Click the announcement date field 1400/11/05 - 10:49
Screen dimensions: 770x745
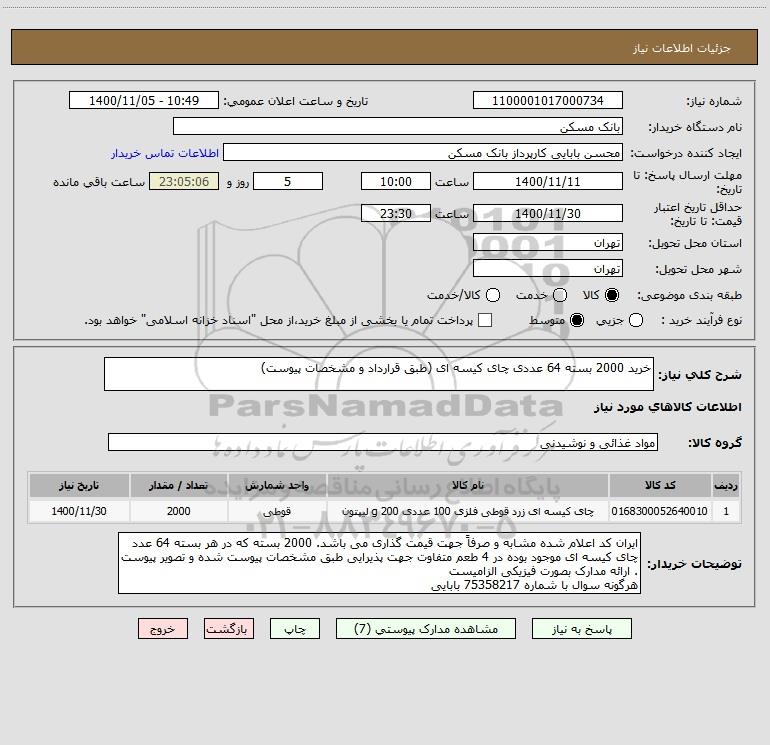pos(144,101)
